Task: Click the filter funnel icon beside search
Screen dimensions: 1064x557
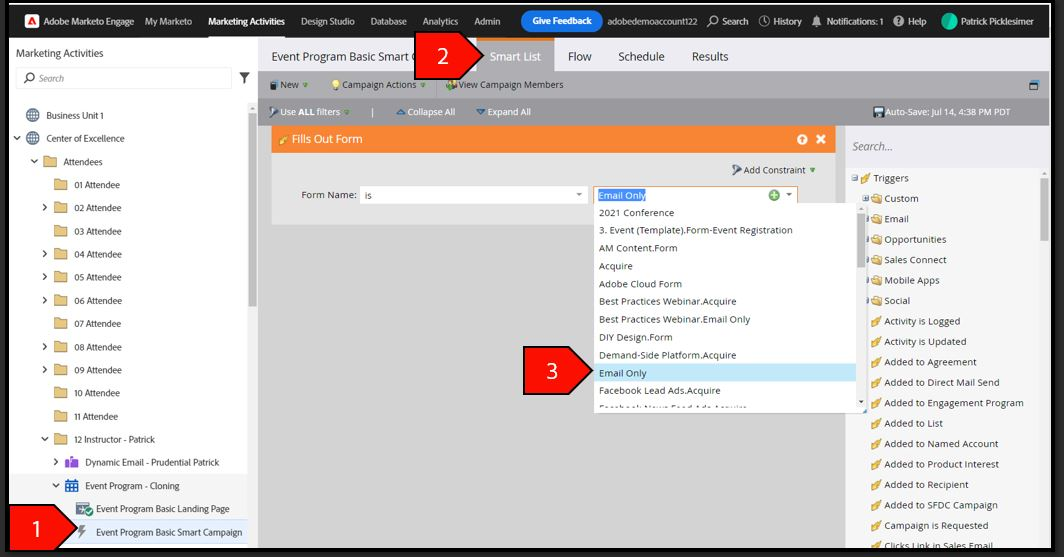Action: [x=244, y=78]
